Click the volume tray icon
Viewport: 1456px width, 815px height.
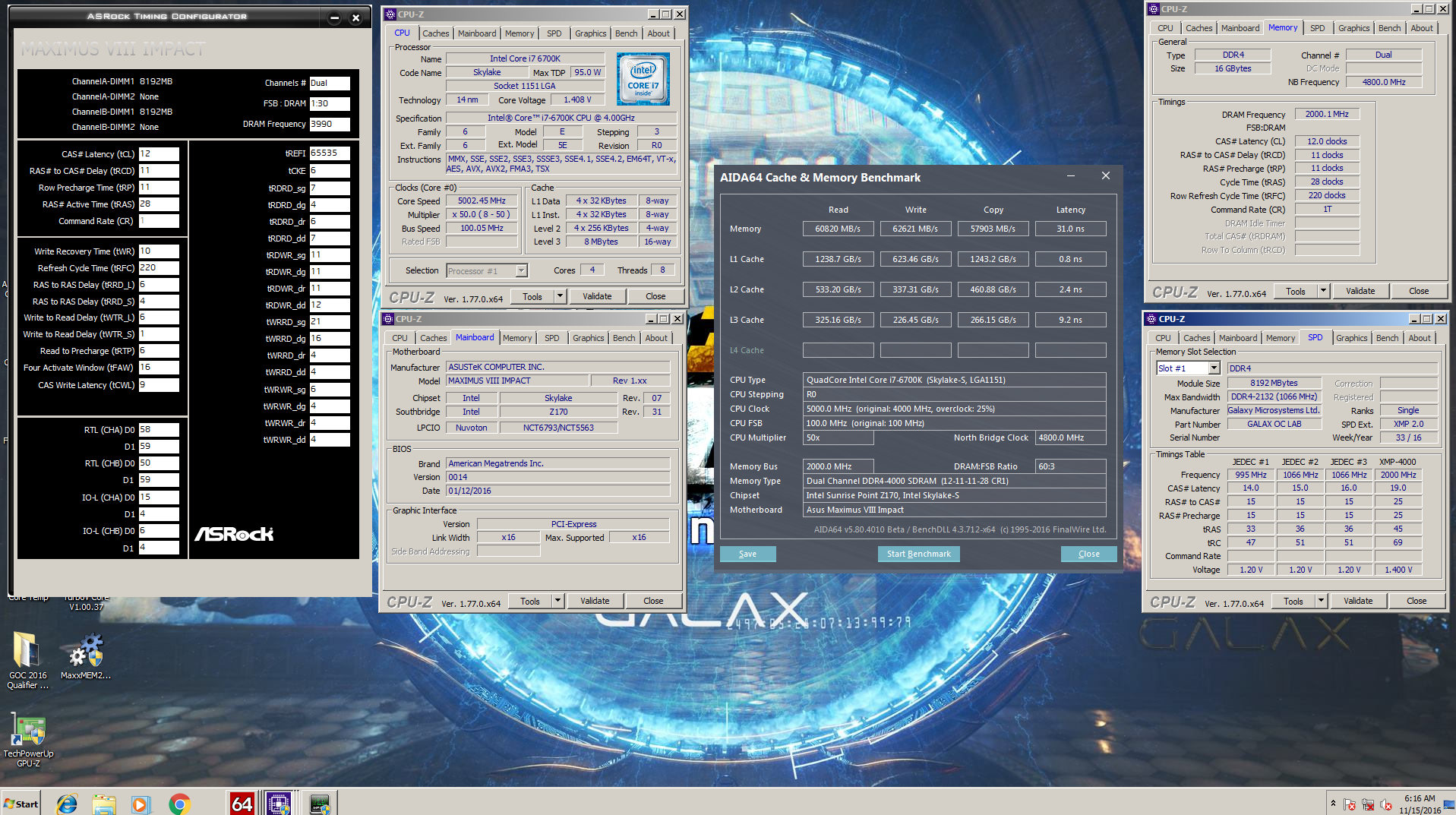point(1386,804)
